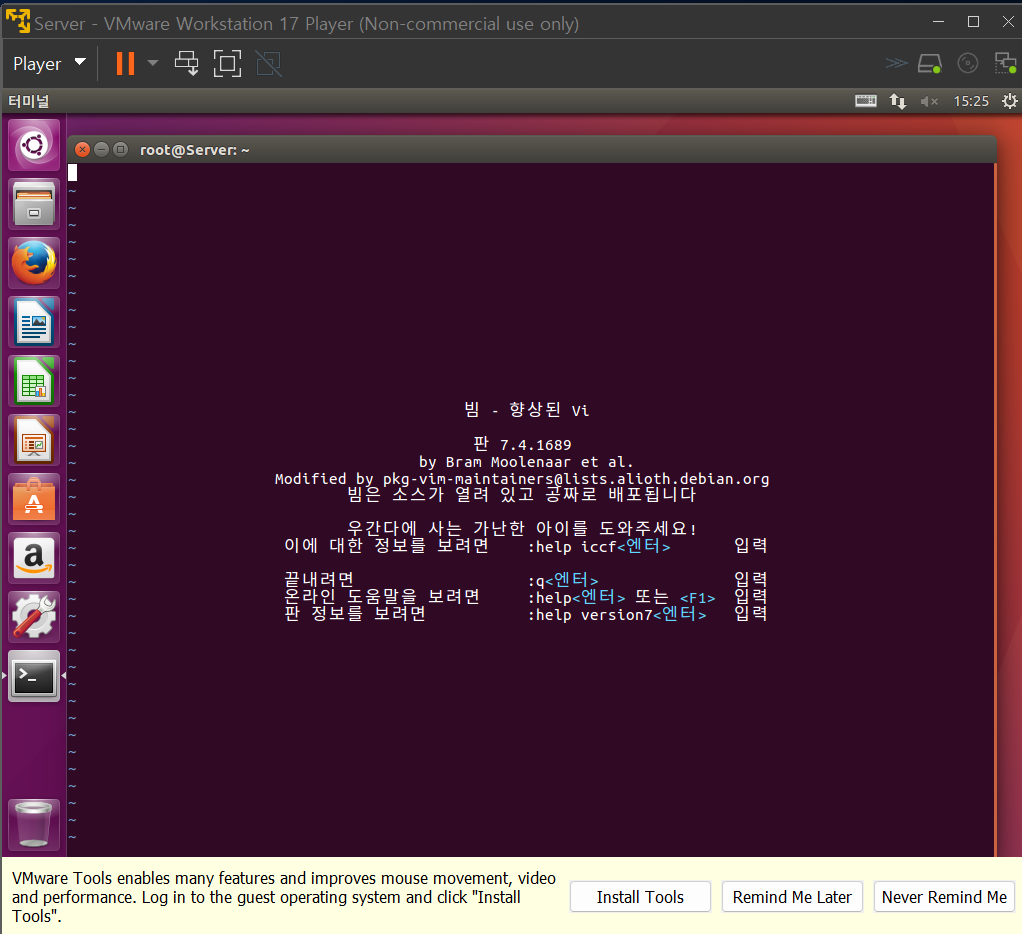Click the 터미널 menu title

(29, 101)
